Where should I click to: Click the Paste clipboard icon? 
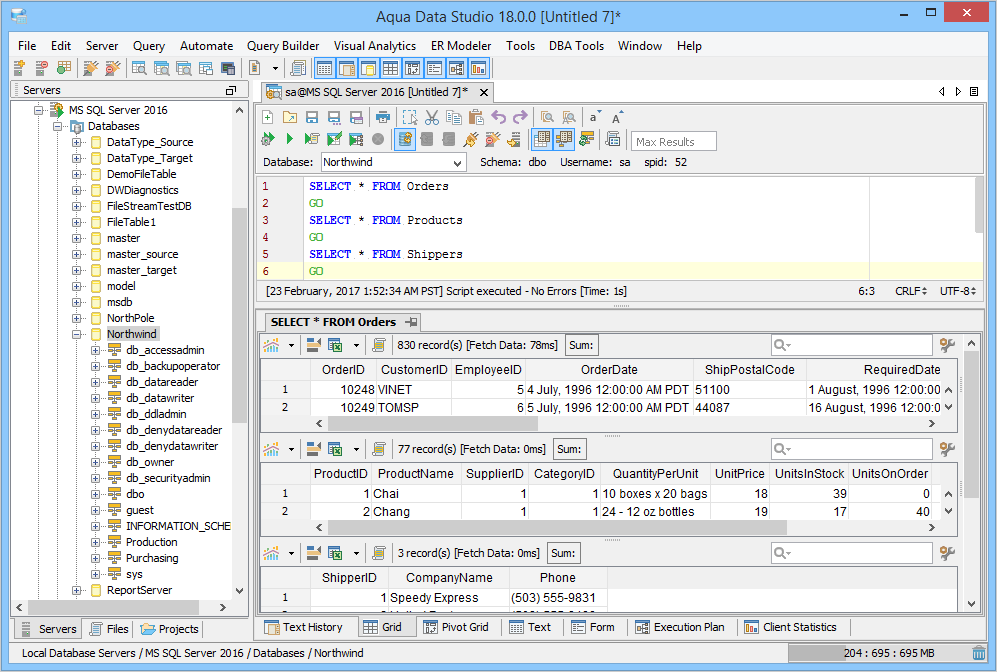476,118
